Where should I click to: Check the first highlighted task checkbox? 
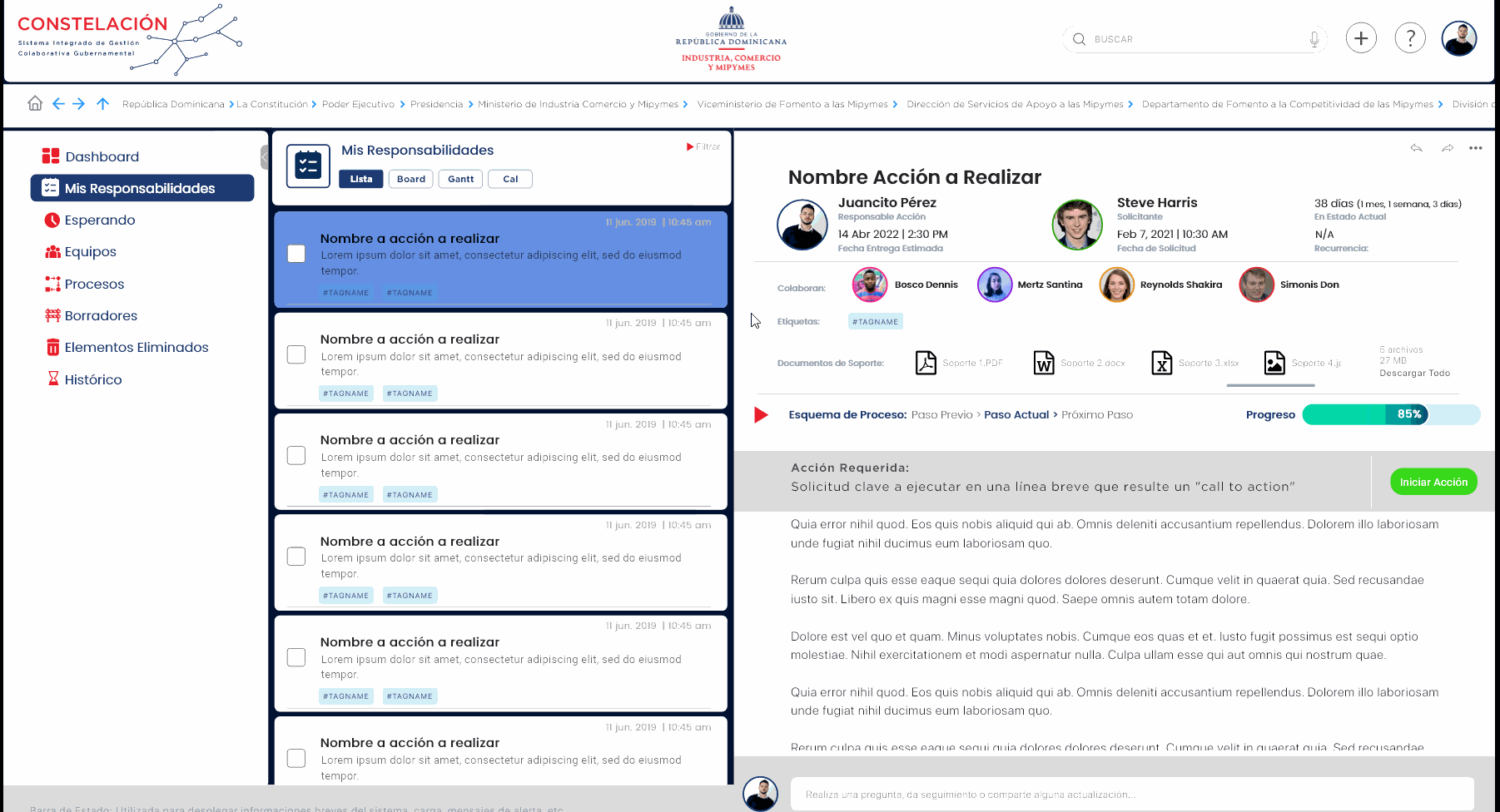tap(296, 254)
